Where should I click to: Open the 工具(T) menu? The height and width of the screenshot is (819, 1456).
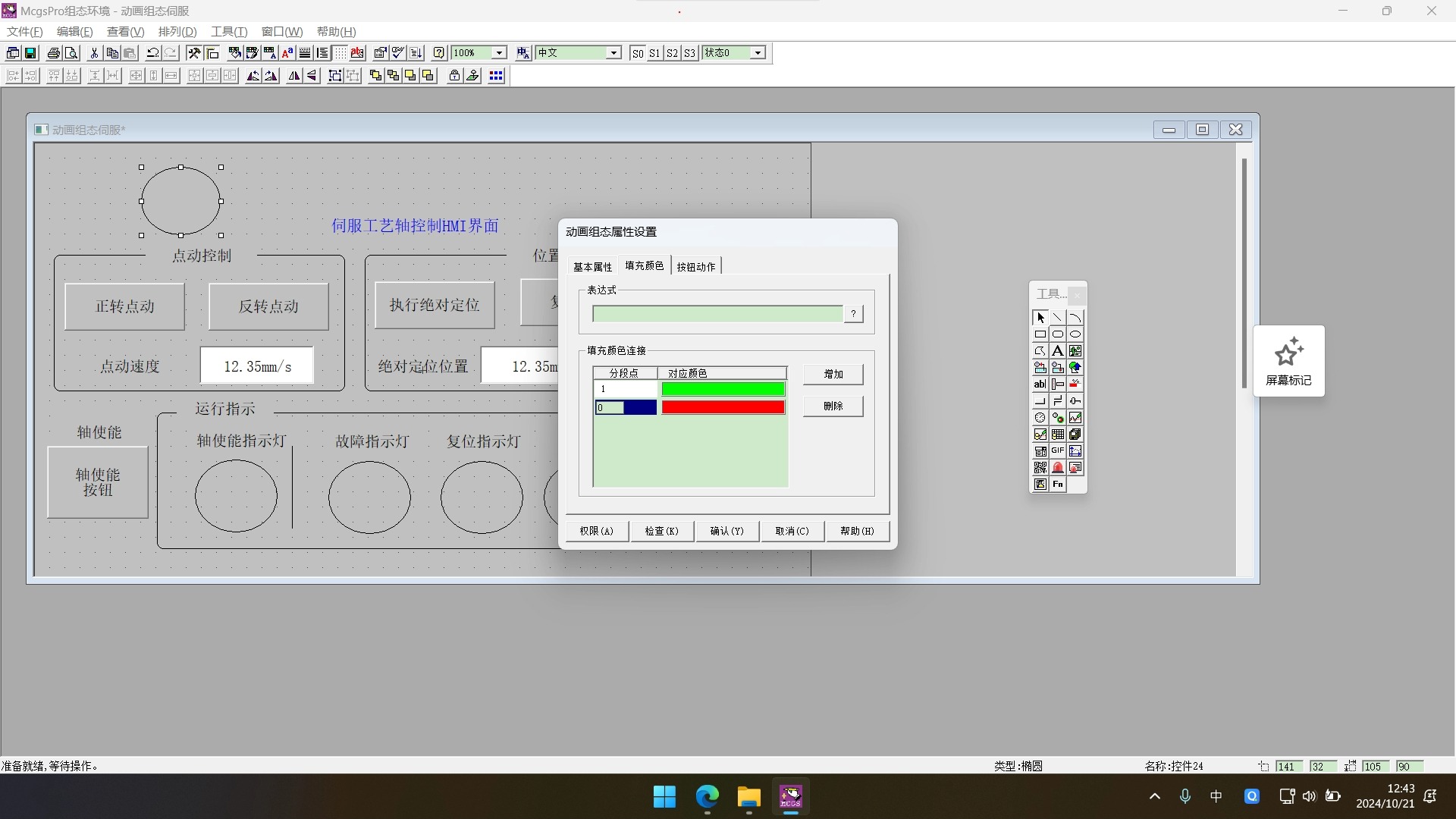pos(229,32)
